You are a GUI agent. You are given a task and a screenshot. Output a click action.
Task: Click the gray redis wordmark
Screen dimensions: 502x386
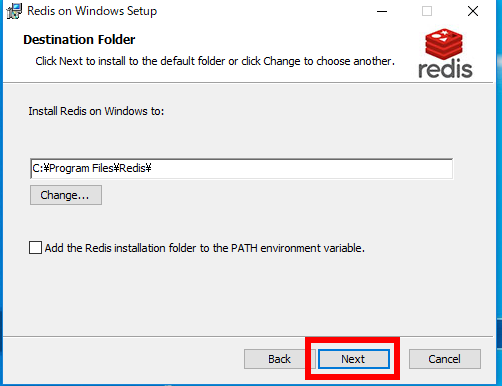[445, 69]
